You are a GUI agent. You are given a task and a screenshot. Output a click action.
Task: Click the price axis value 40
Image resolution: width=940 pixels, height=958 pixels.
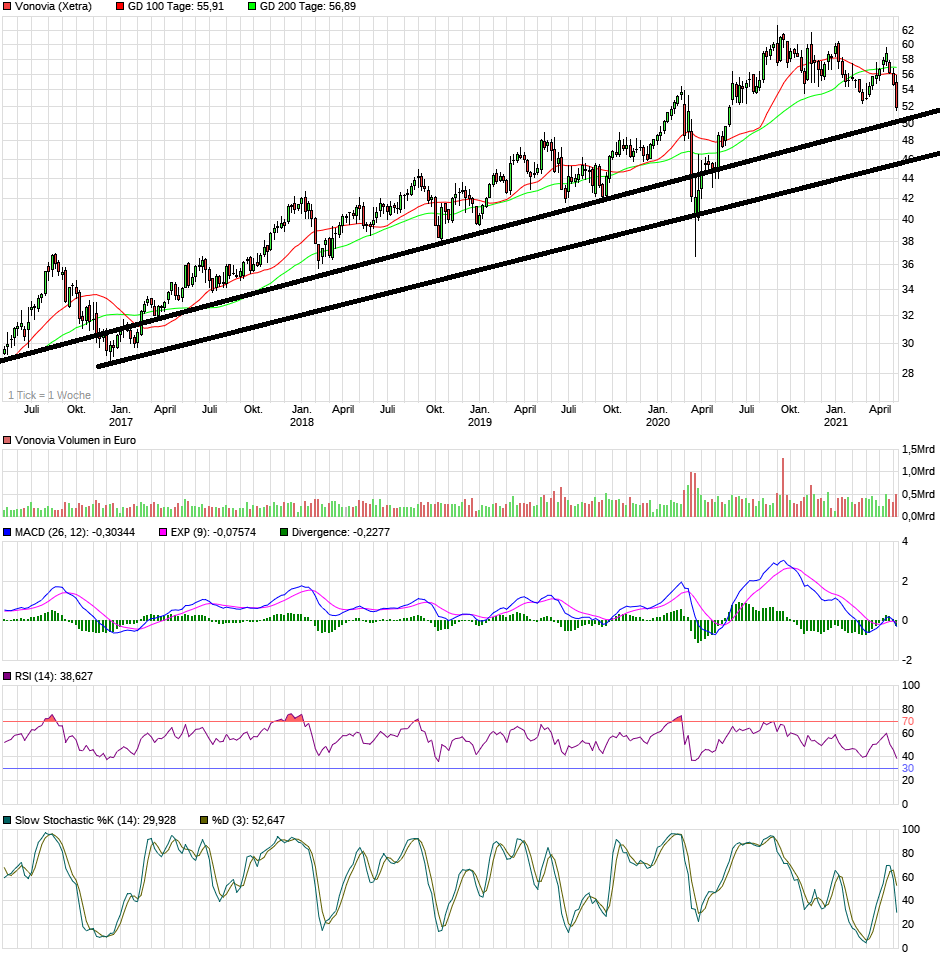tap(908, 219)
